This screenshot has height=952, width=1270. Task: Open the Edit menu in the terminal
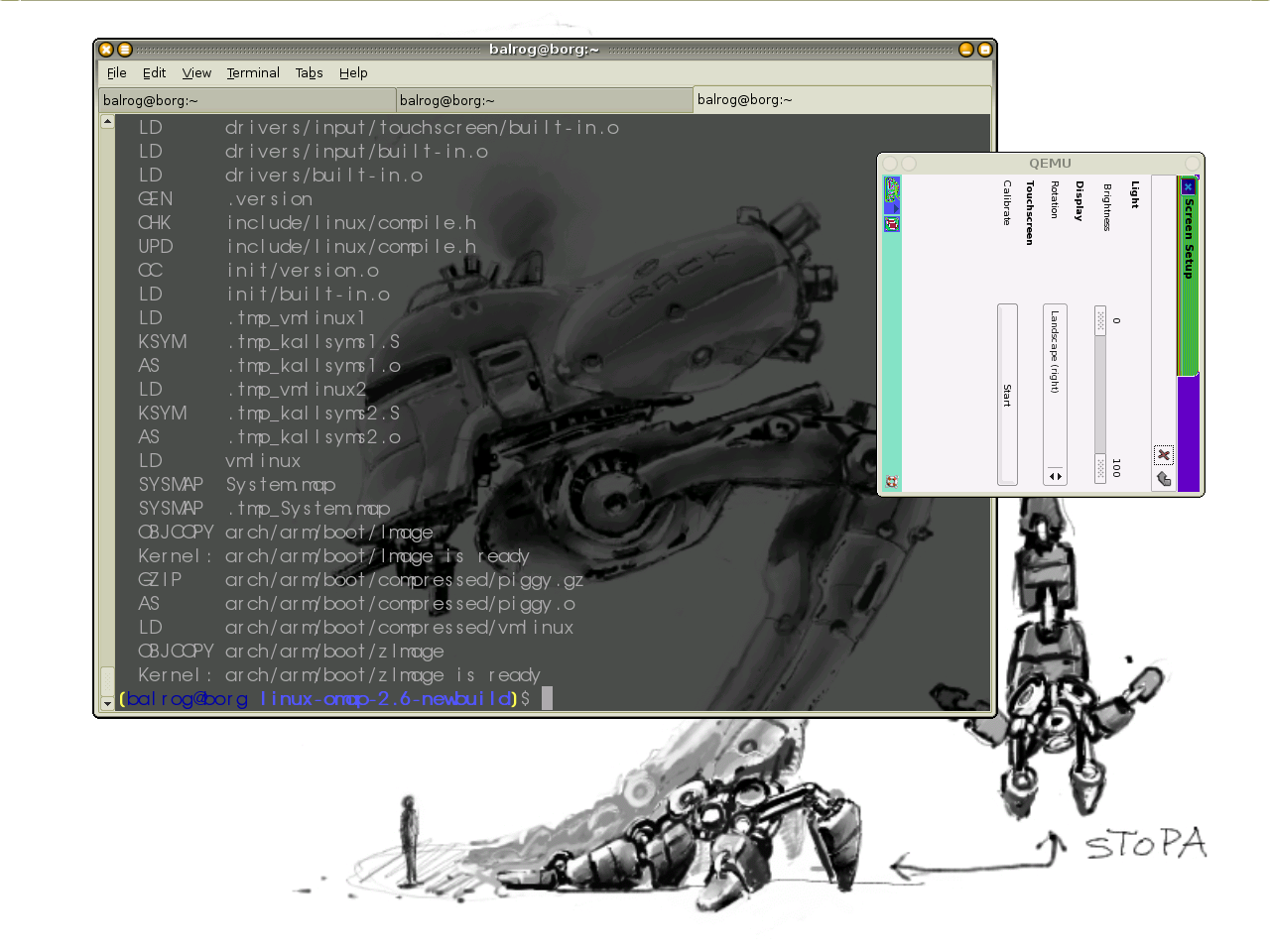(154, 73)
